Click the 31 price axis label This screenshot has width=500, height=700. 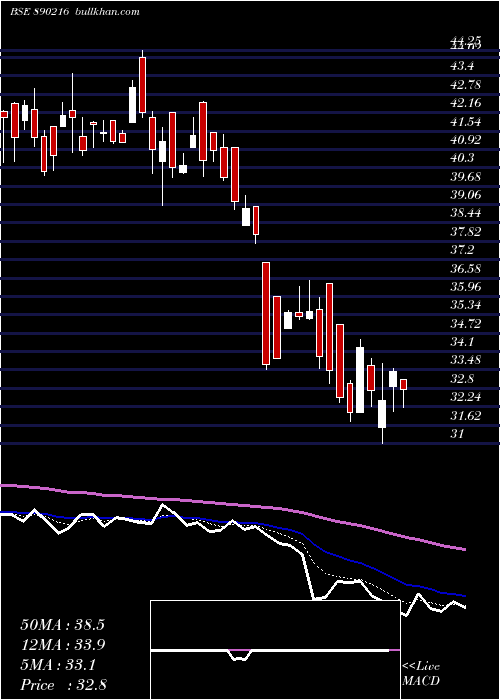[x=458, y=433]
